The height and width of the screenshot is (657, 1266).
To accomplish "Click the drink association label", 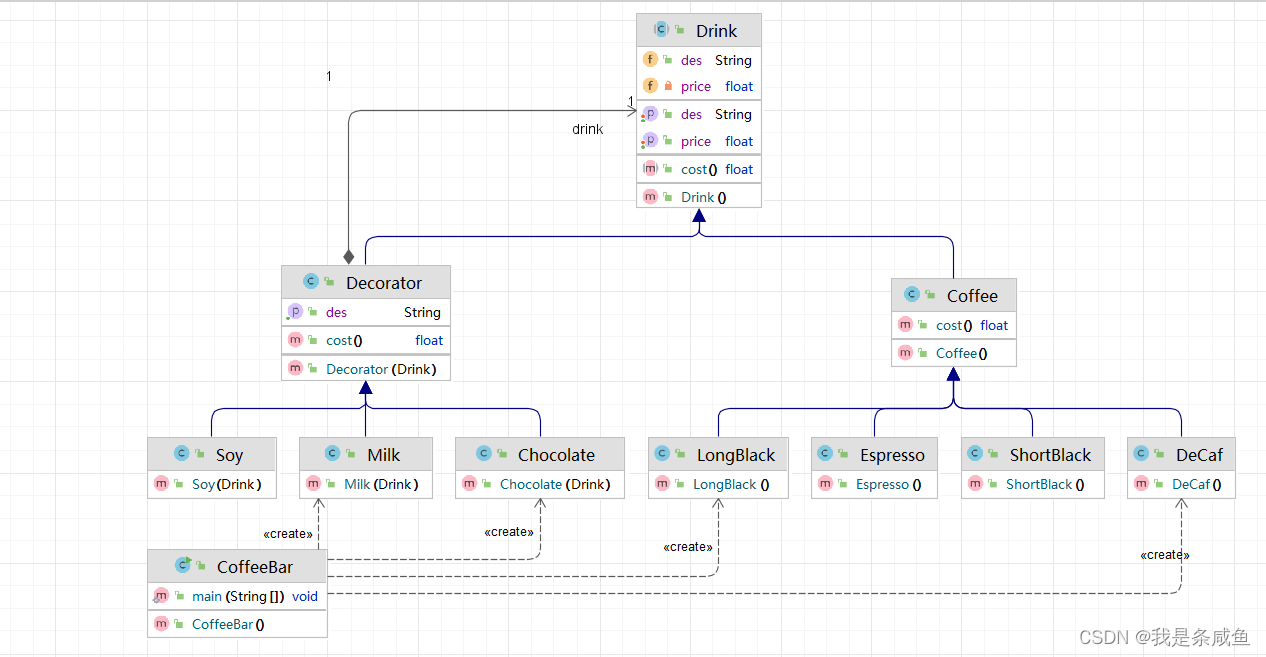I will 587,129.
